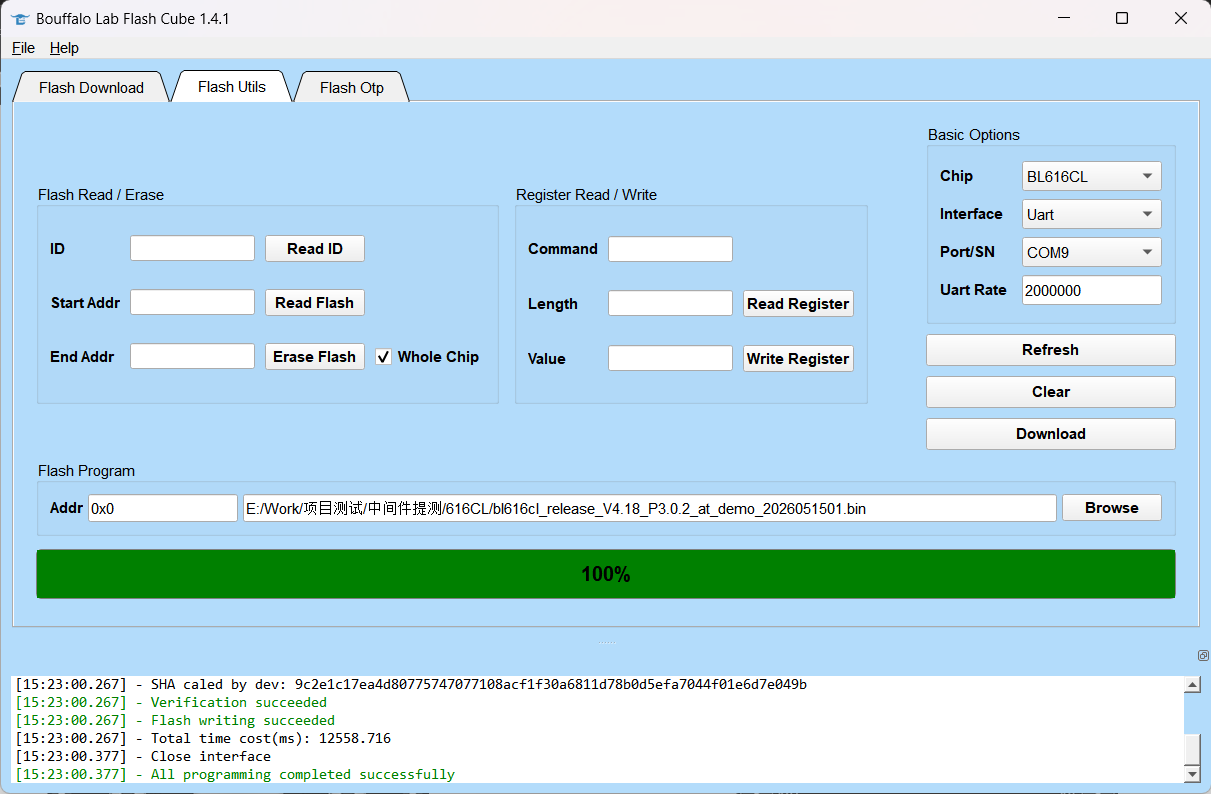
Task: Click the Flash Program group label
Action: click(86, 471)
